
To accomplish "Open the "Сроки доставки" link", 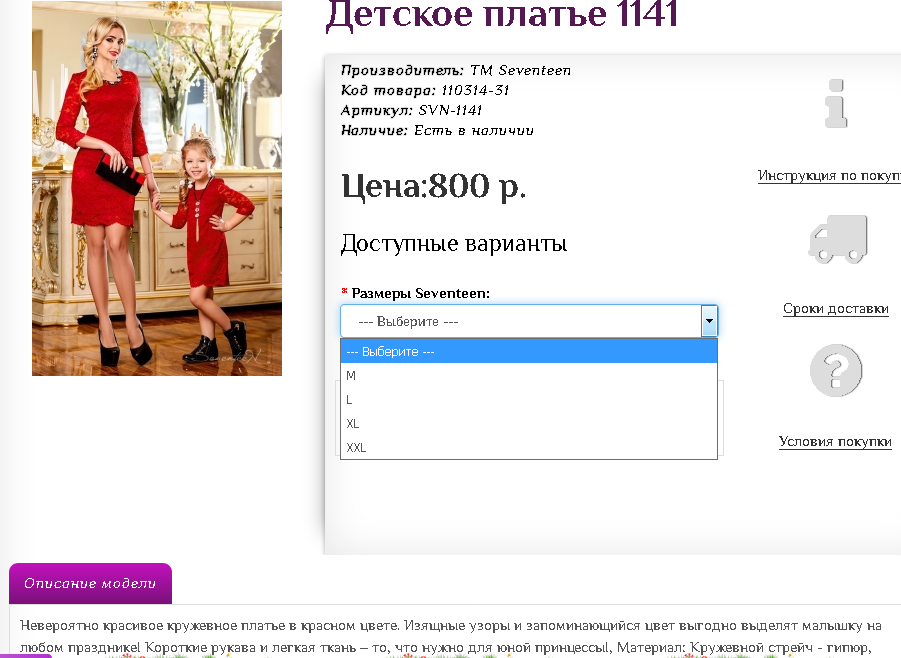I will click(836, 310).
